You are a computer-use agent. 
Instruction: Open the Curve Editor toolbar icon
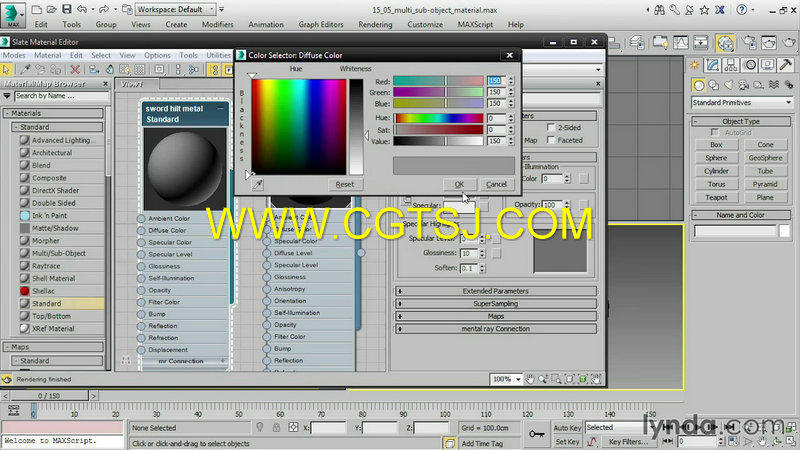tap(681, 43)
